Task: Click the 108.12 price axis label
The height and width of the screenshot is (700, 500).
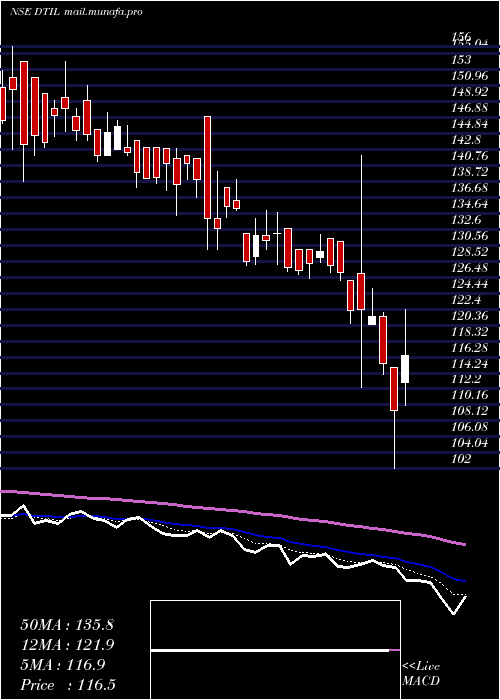Action: point(469,411)
